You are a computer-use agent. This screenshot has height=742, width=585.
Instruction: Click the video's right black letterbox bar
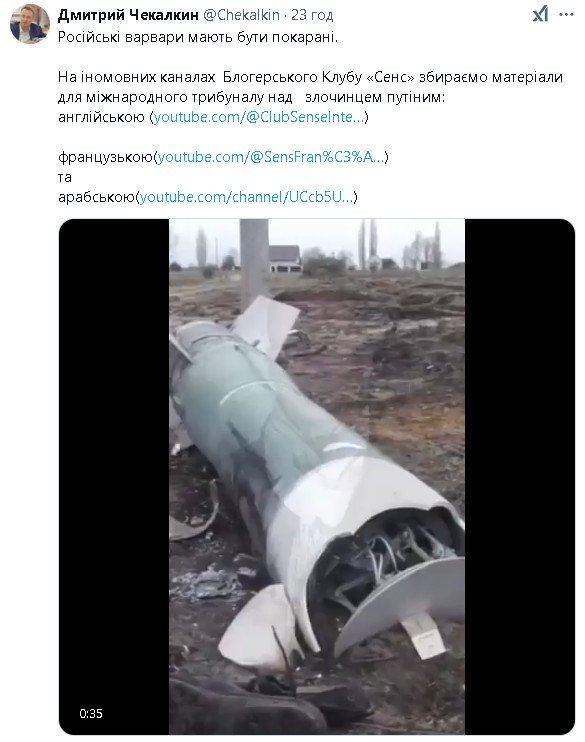coord(520,477)
